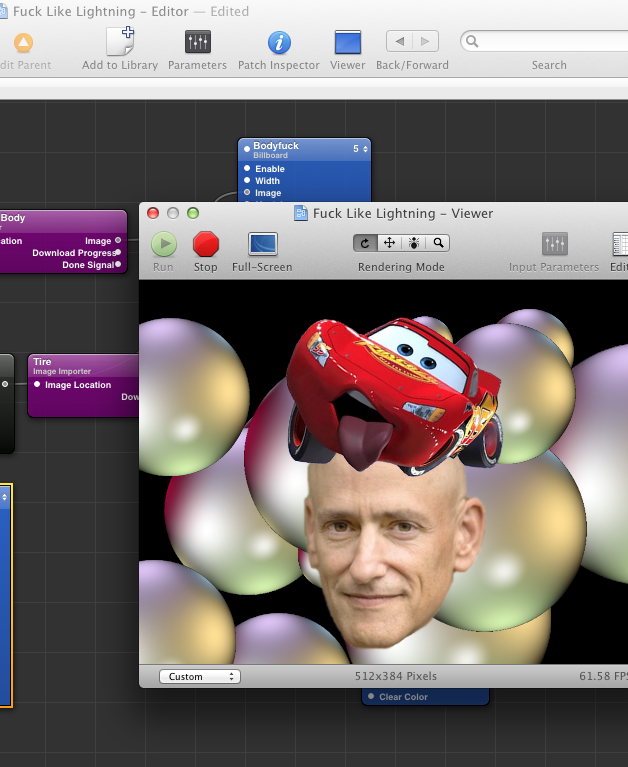This screenshot has width=628, height=767.
Task: Click the document icon in the Viewer title
Action: click(x=300, y=213)
